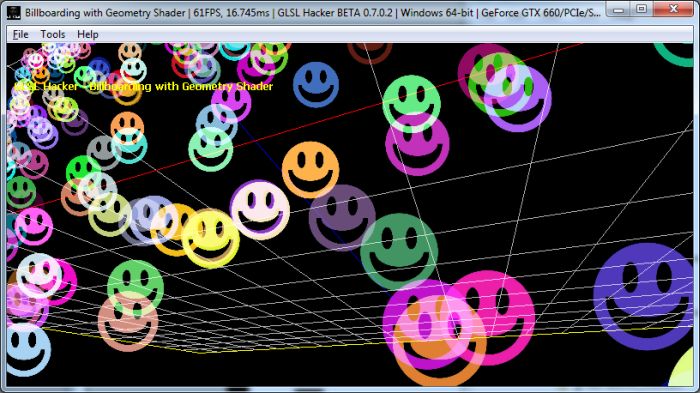Close the GLSL Hacker window
This screenshot has width=700, height=393.
tap(673, 9)
